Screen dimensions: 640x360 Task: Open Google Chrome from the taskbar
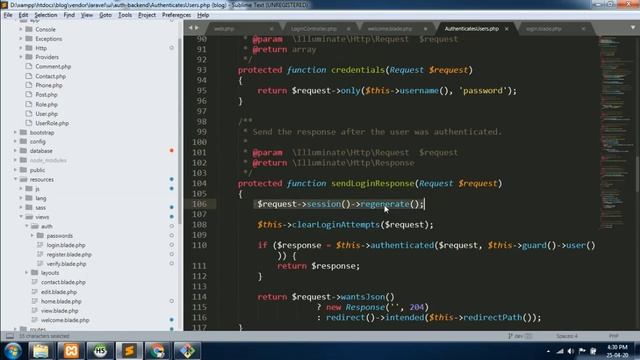[158, 351]
